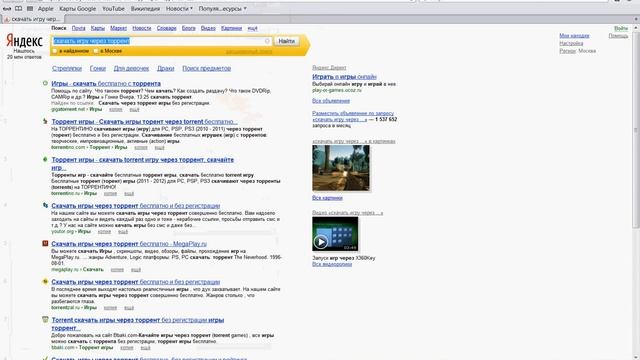This screenshot has height=360, width=640.
Task: Open the Гонки suggestion link
Action: pos(98,68)
